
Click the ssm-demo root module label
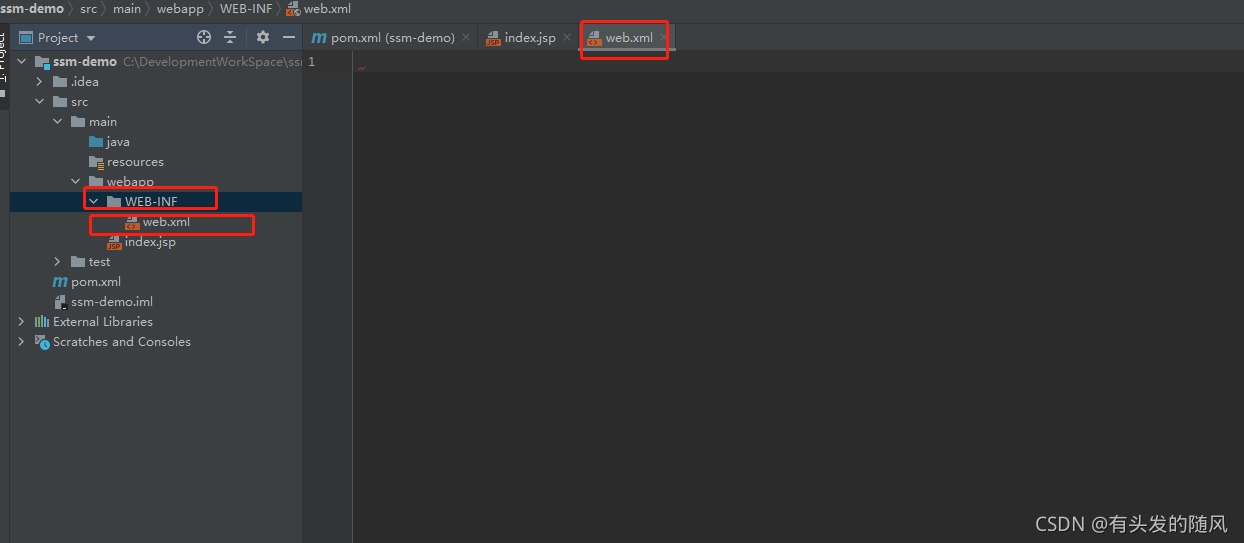[x=85, y=61]
